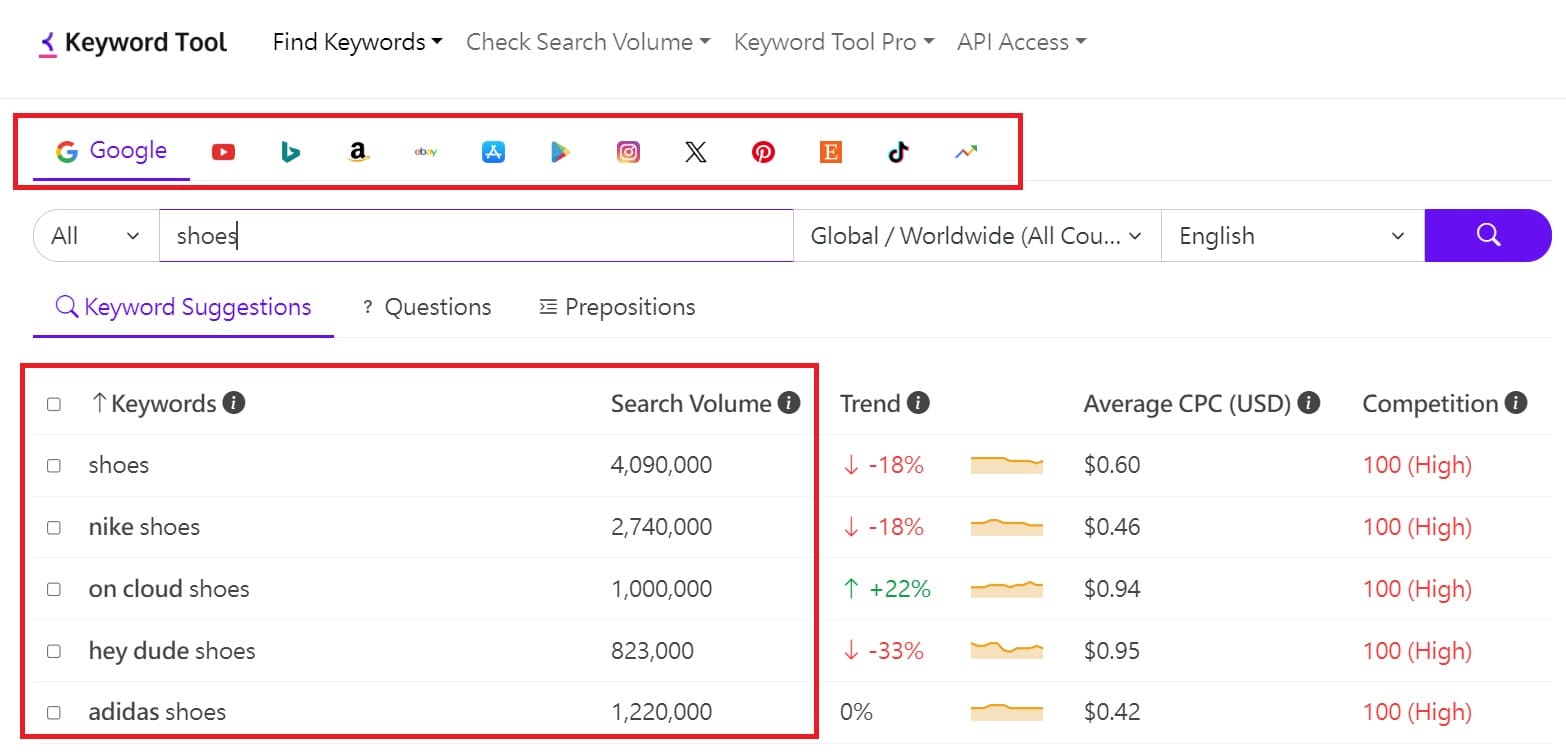Image resolution: width=1566 pixels, height=754 pixels.
Task: Open the X (Twitter) icon tab
Action: click(696, 152)
